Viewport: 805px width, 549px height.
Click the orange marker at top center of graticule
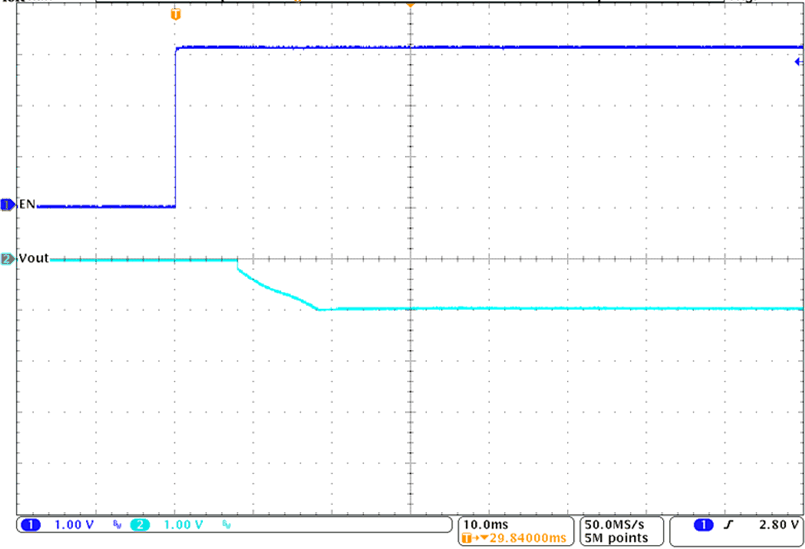pyautogui.click(x=409, y=3)
